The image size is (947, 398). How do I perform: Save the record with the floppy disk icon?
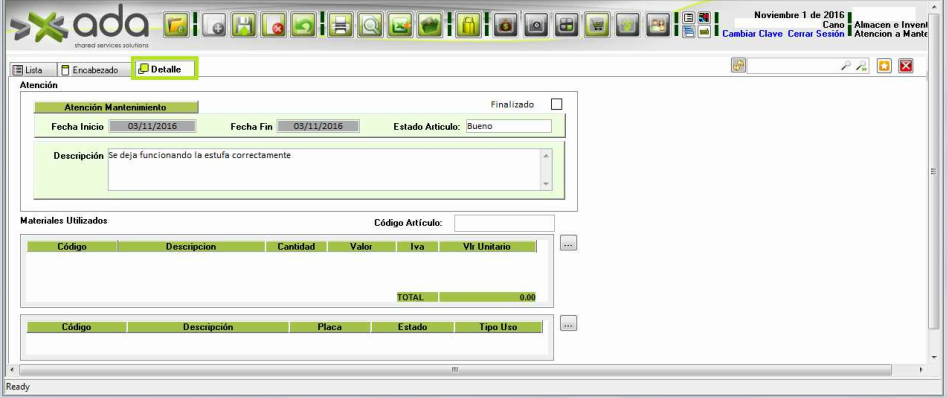point(244,25)
